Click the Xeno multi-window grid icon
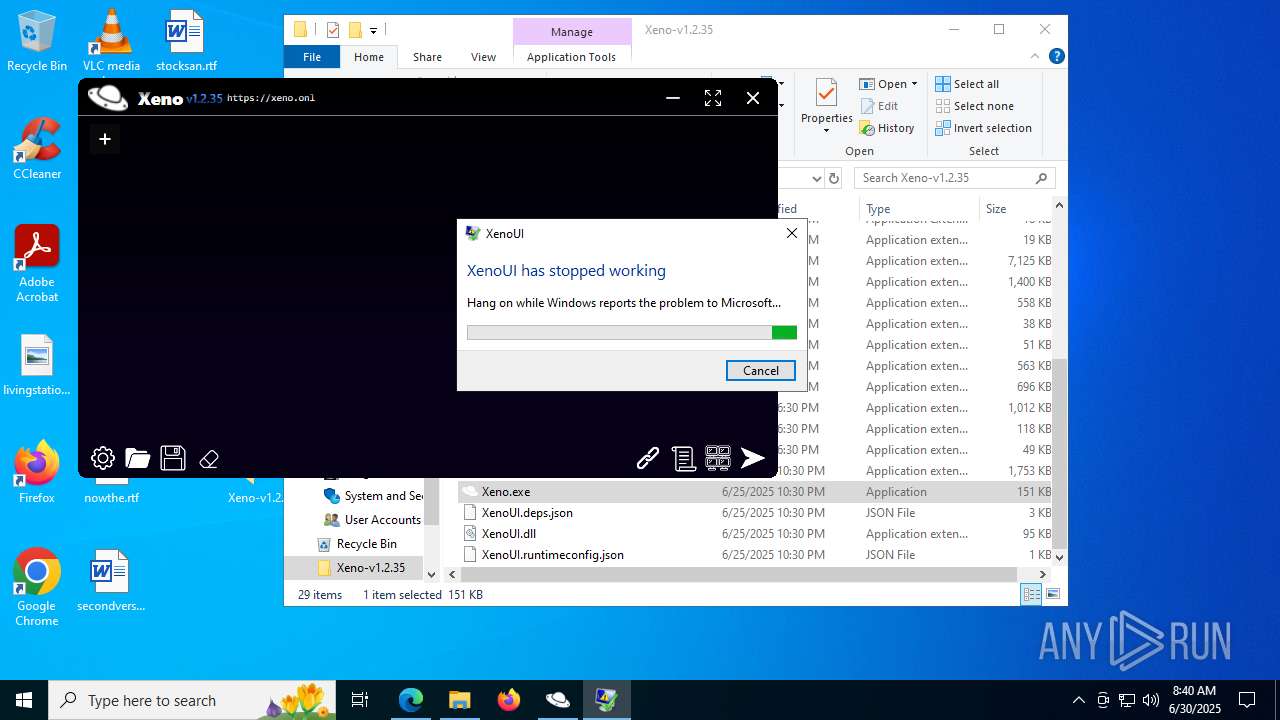This screenshot has width=1280, height=720. pos(718,458)
